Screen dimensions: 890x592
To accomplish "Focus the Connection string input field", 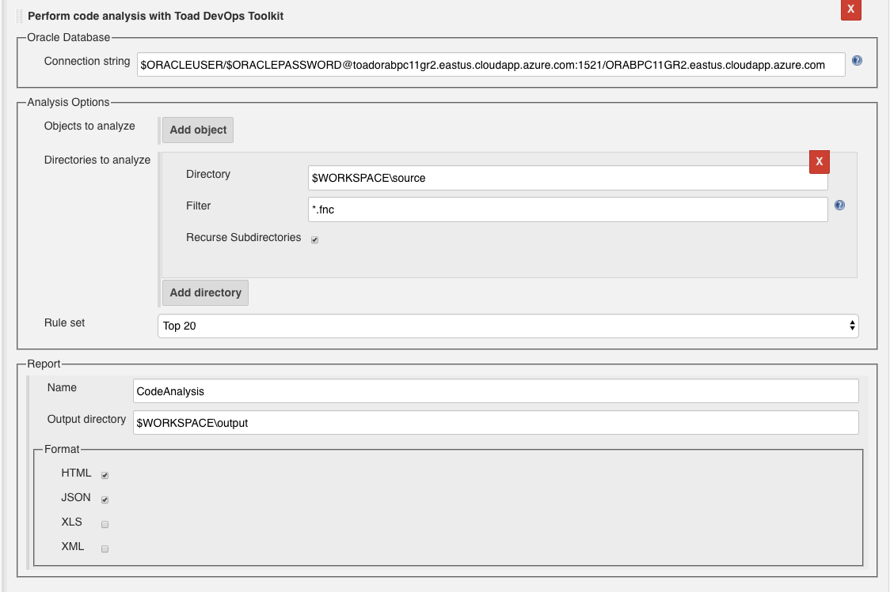I will (x=491, y=65).
